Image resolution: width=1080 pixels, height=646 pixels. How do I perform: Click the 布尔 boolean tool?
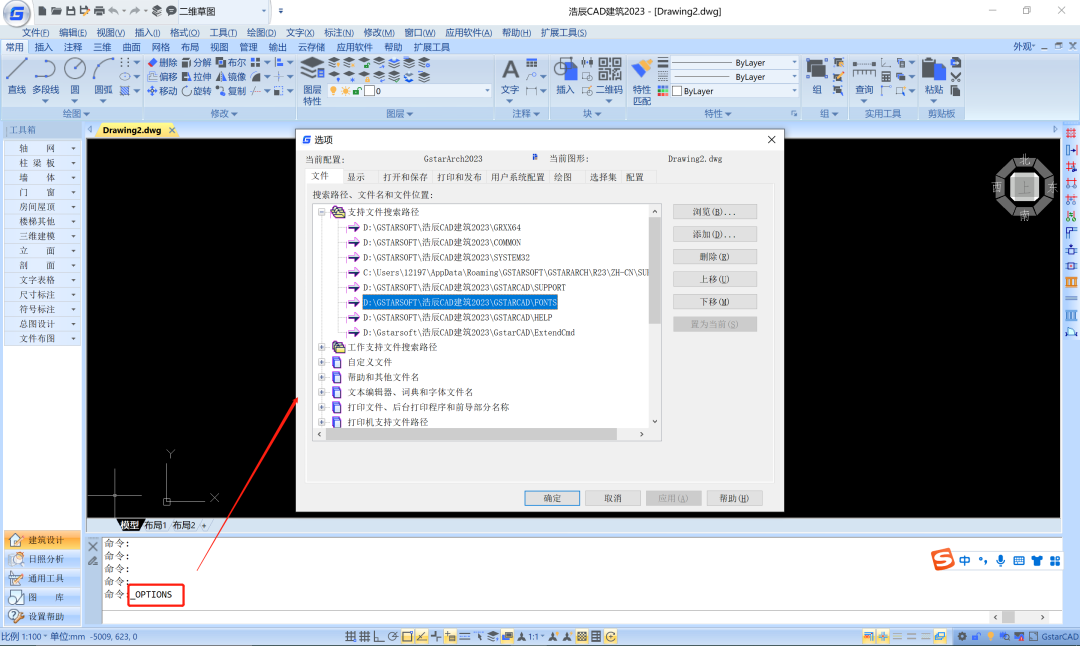click(x=231, y=63)
